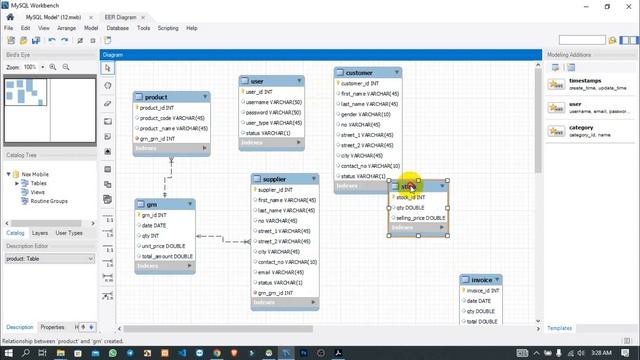This screenshot has width=640, height=360.
Task: Open the Database menu
Action: click(x=118, y=28)
